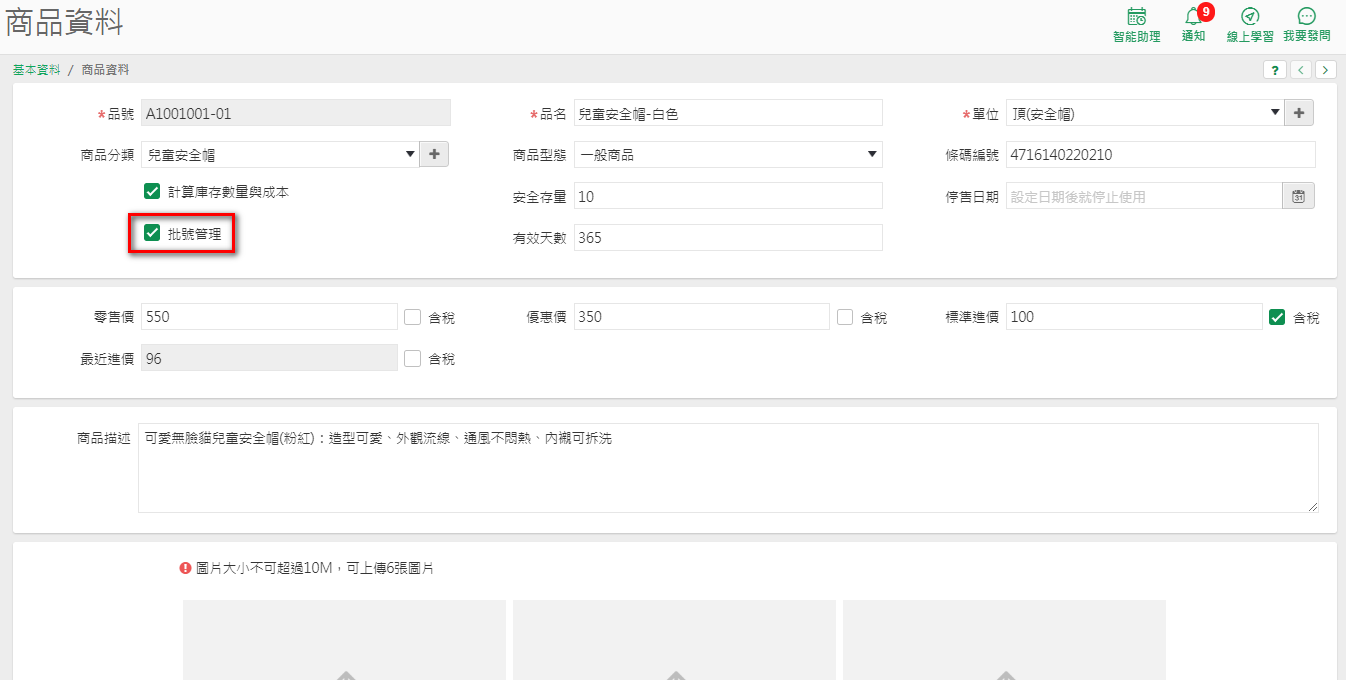The width and height of the screenshot is (1346, 680).
Task: Click the help question mark button
Action: 1275,70
